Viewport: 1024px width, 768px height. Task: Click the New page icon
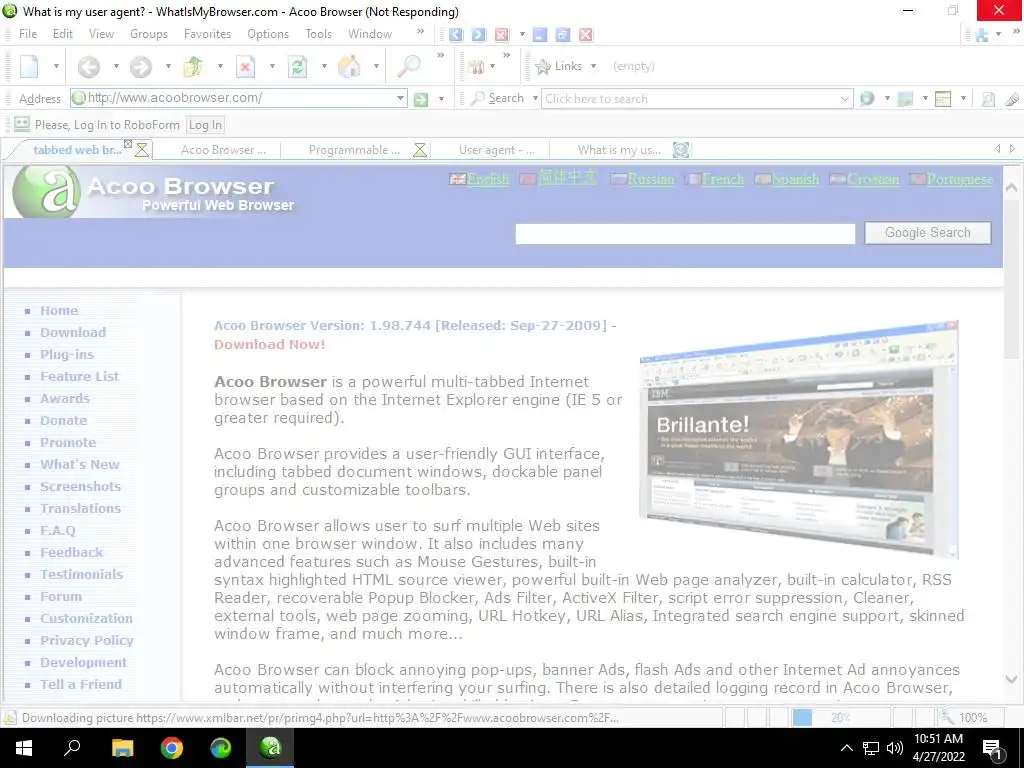[x=29, y=66]
